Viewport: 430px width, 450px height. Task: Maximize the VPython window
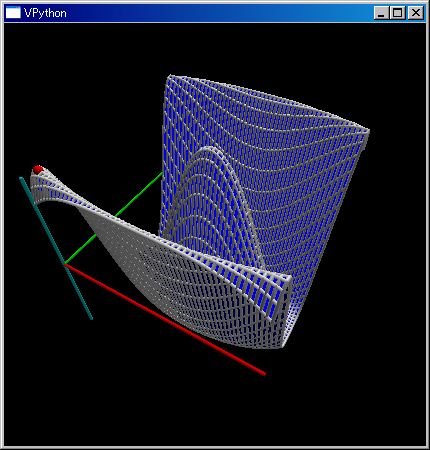coord(397,13)
